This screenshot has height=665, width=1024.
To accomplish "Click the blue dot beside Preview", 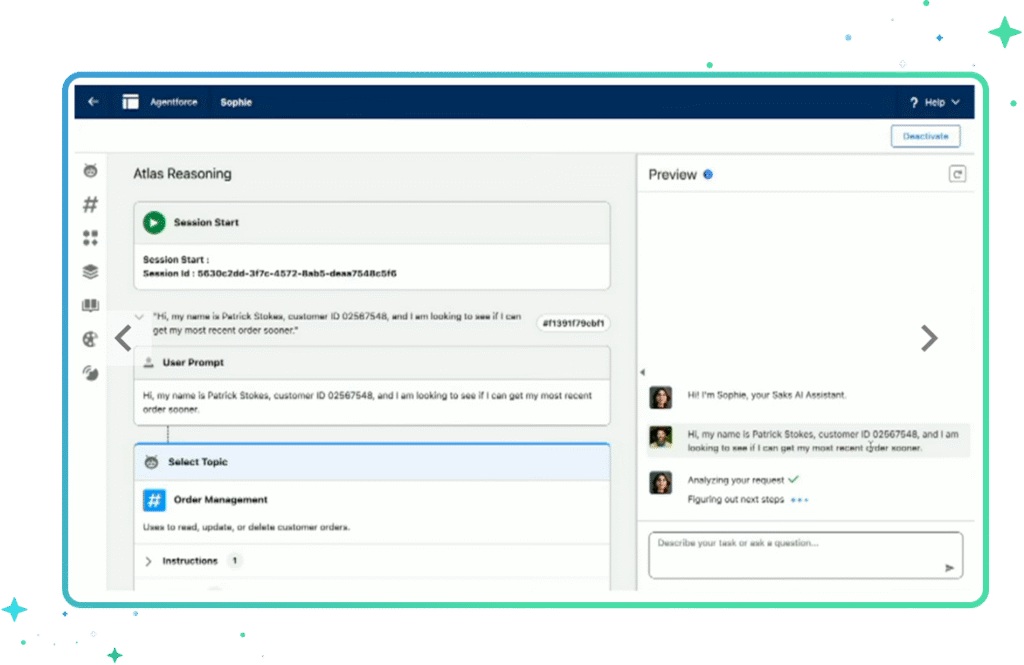I will (708, 174).
